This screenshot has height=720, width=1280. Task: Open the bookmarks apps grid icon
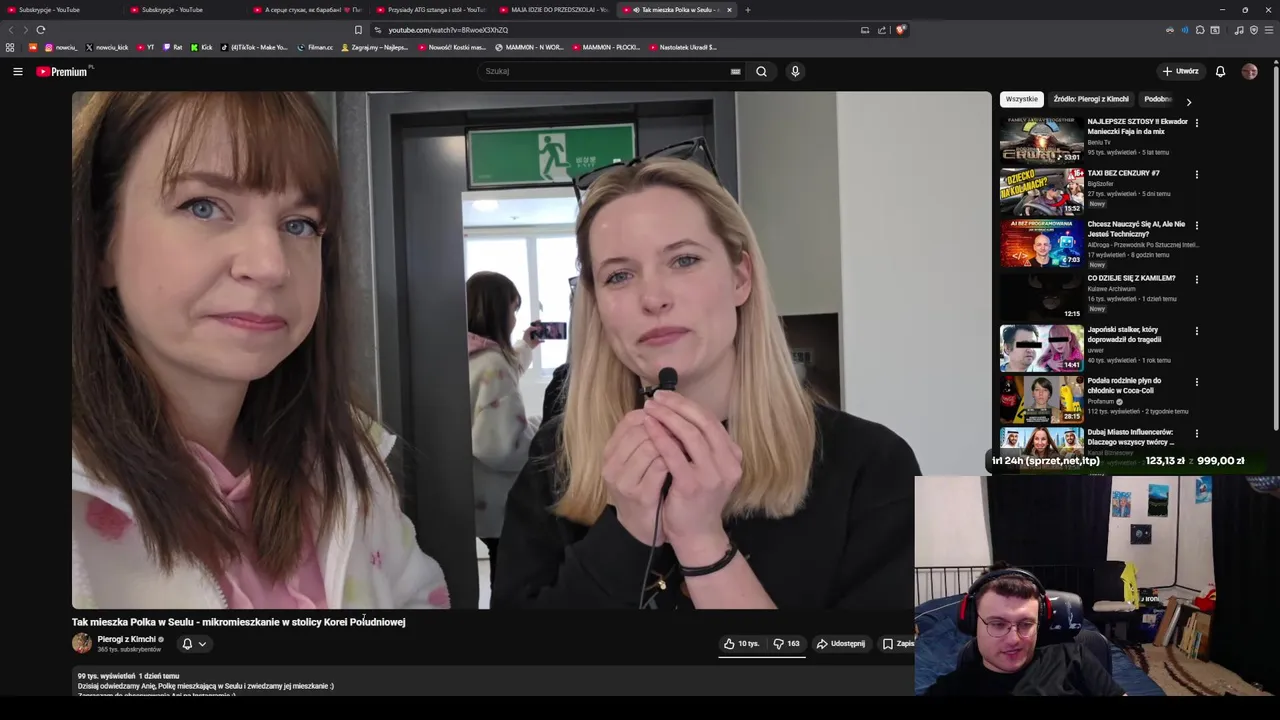coord(10,47)
